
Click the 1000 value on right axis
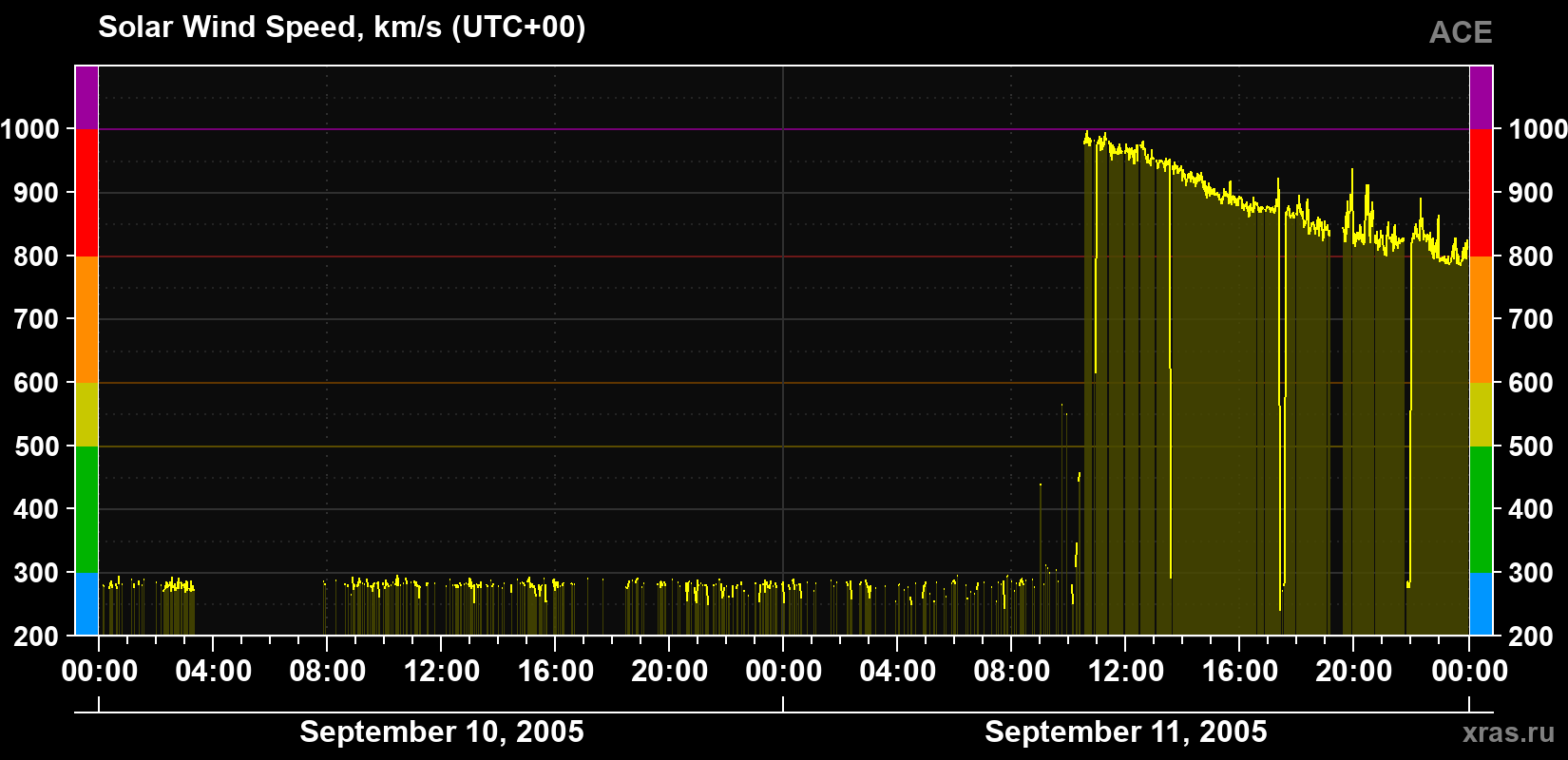[x=1539, y=129]
